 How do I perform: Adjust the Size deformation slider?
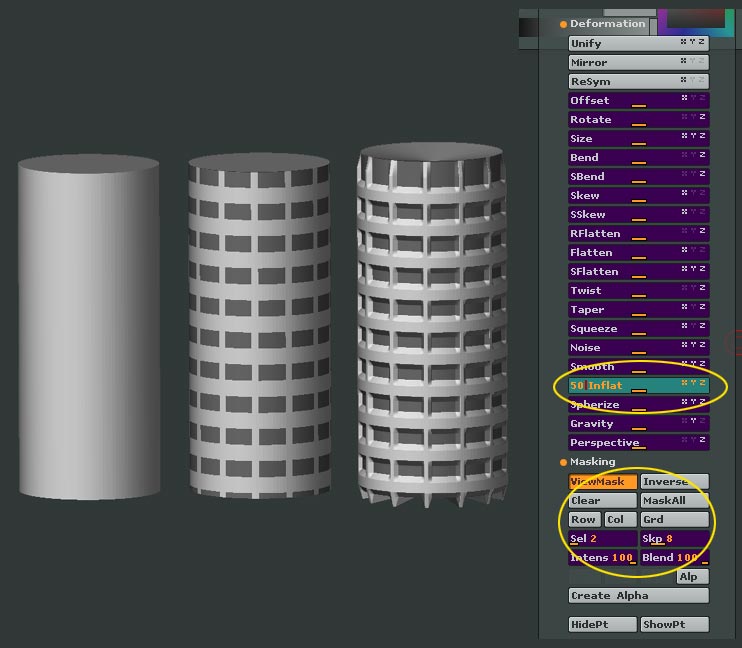click(x=638, y=138)
